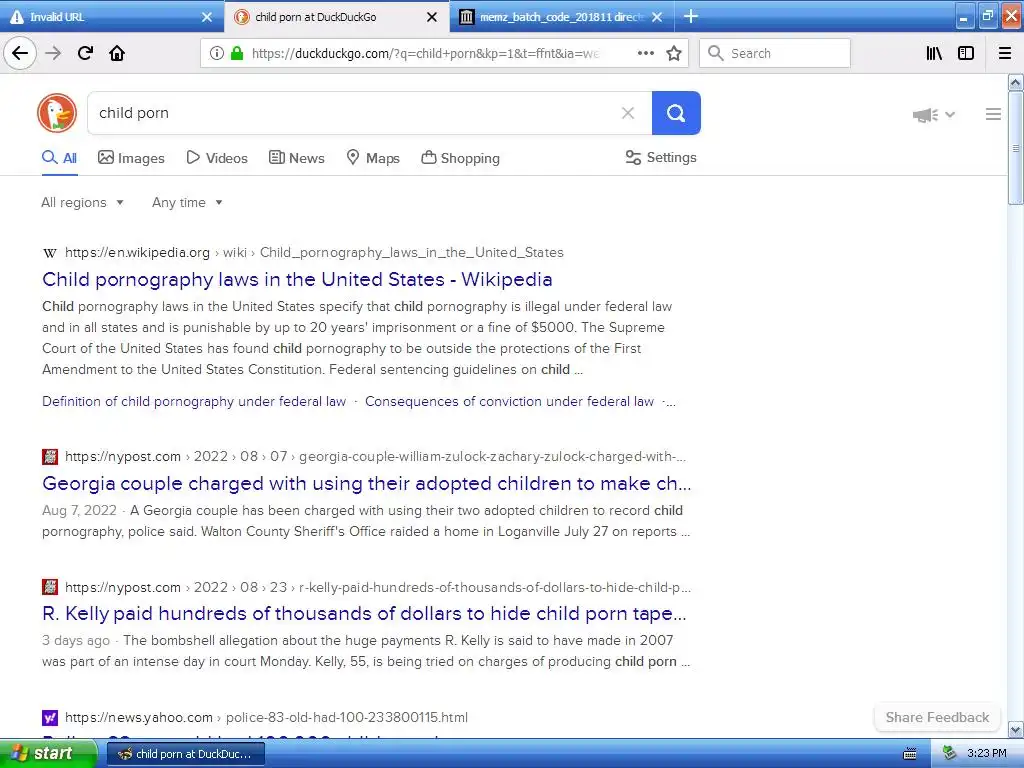Click the vertical scrollbar thumb
Image resolution: width=1024 pixels, height=768 pixels.
click(x=1016, y=148)
